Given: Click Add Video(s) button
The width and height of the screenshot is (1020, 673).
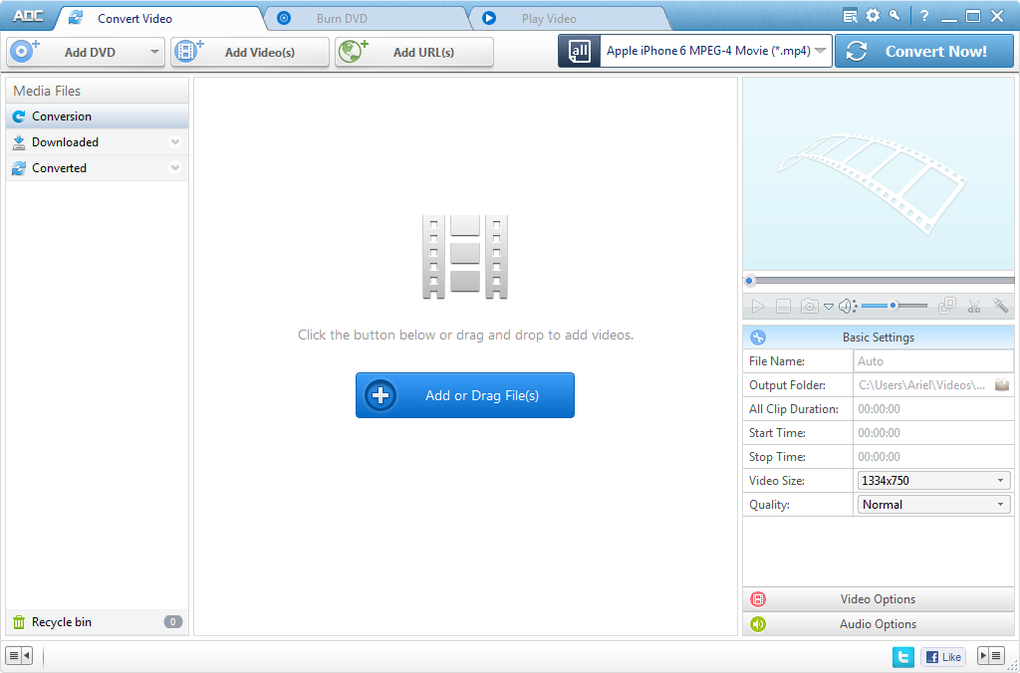Looking at the screenshot, I should point(250,52).
